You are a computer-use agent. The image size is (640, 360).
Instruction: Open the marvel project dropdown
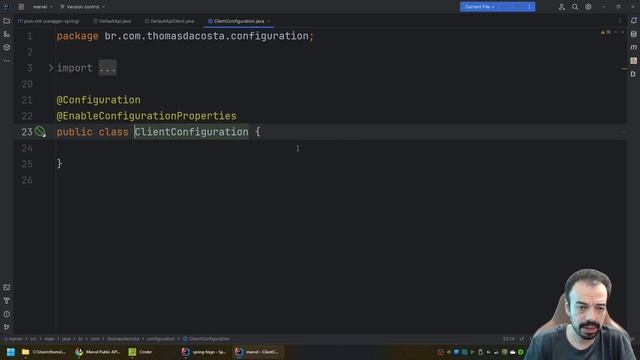click(x=42, y=7)
